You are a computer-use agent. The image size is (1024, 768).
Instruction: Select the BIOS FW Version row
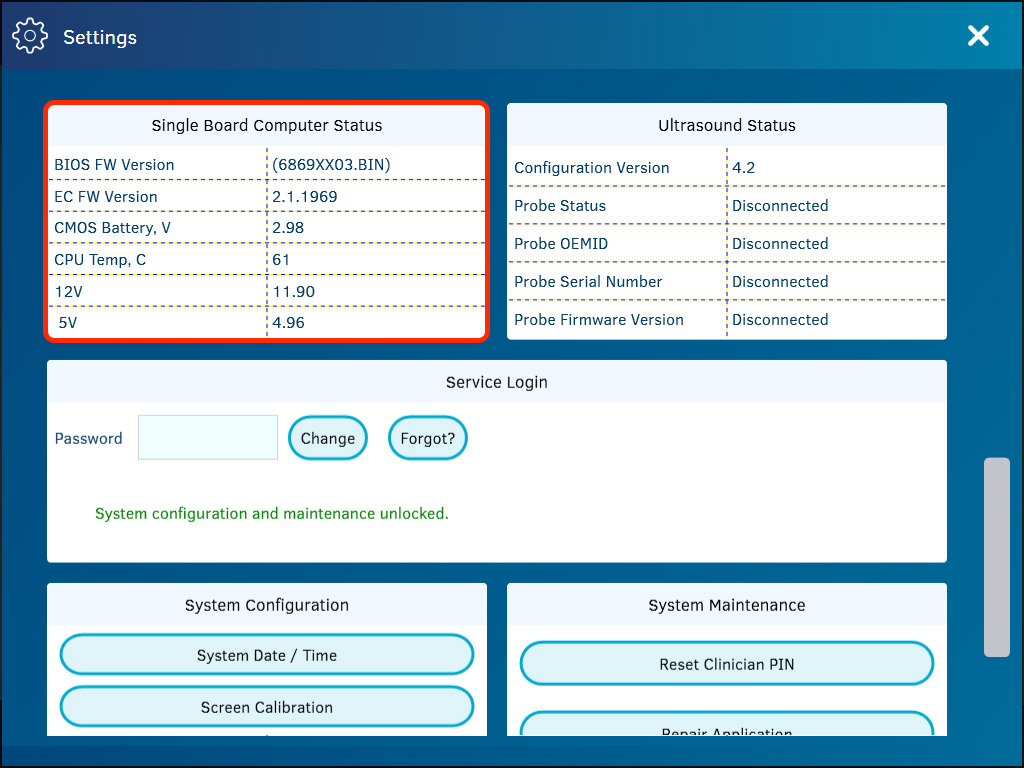coord(113,164)
